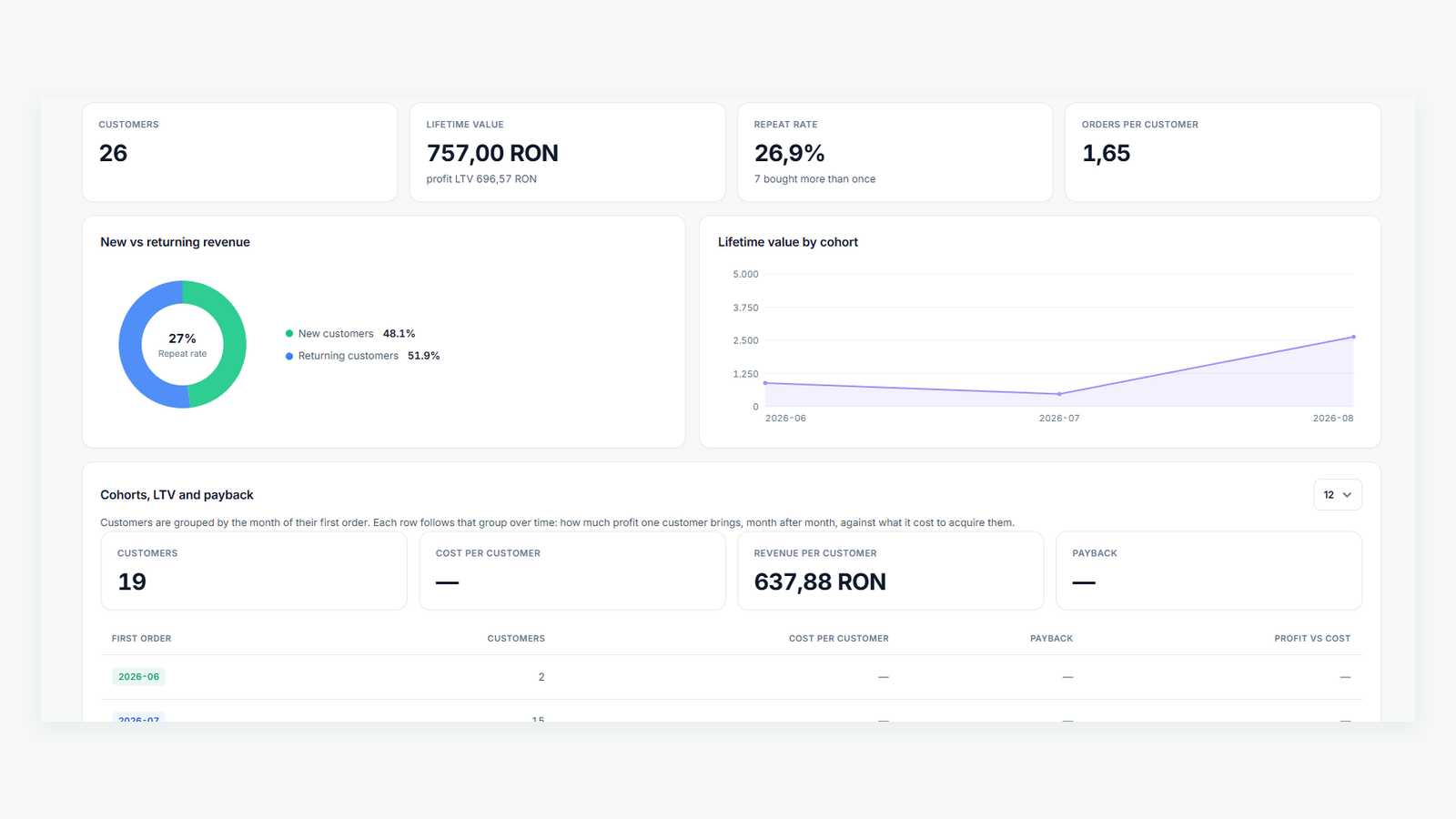Click the blue Returning customers legend dot
Image resolution: width=1456 pixels, height=819 pixels.
point(289,356)
